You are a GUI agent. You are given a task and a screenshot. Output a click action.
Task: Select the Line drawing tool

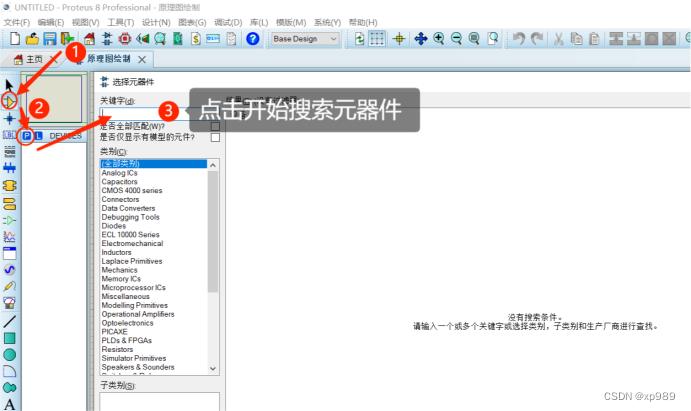click(9, 321)
